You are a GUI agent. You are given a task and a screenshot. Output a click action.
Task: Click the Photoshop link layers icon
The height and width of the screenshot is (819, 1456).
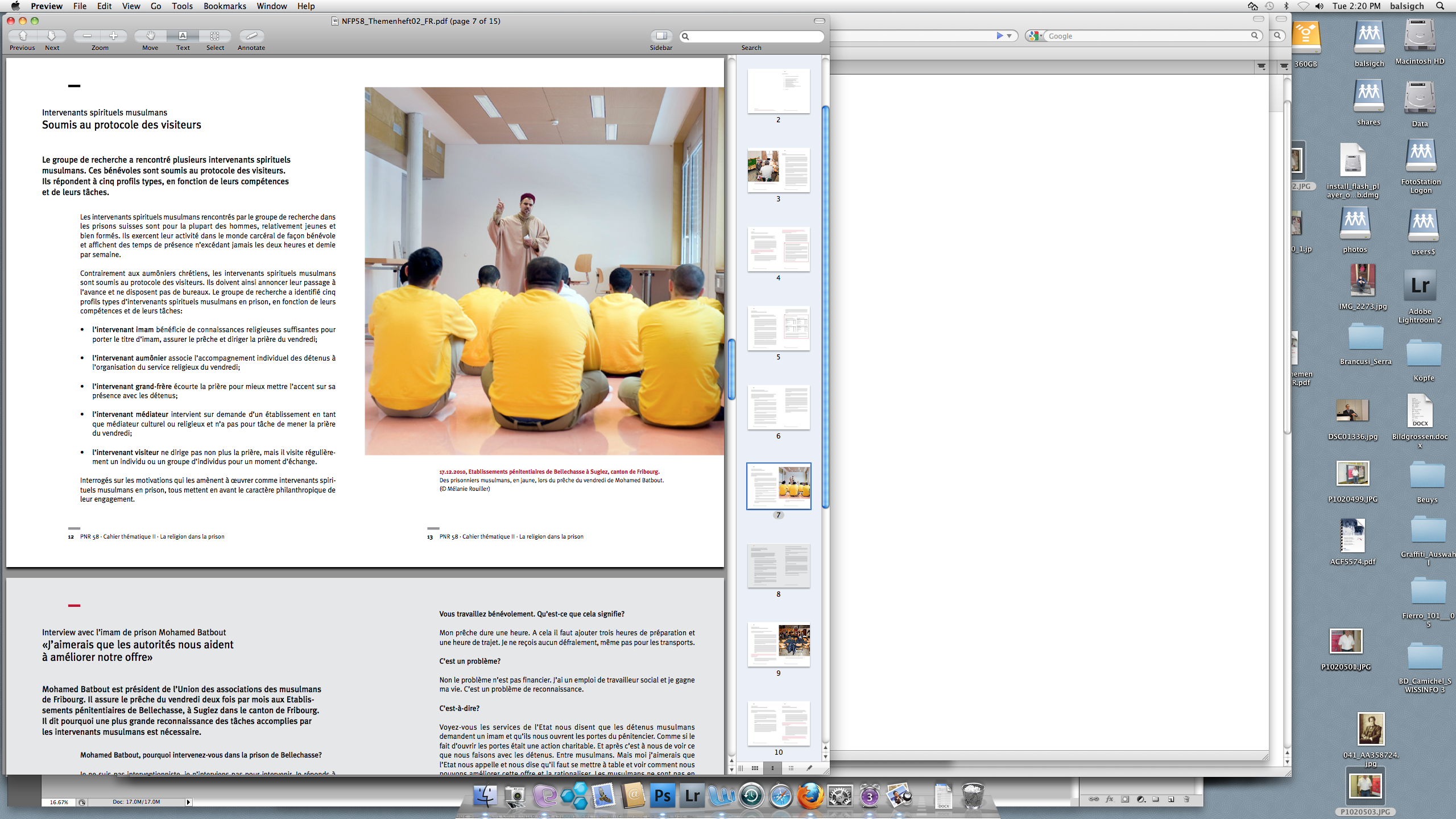[x=1094, y=799]
